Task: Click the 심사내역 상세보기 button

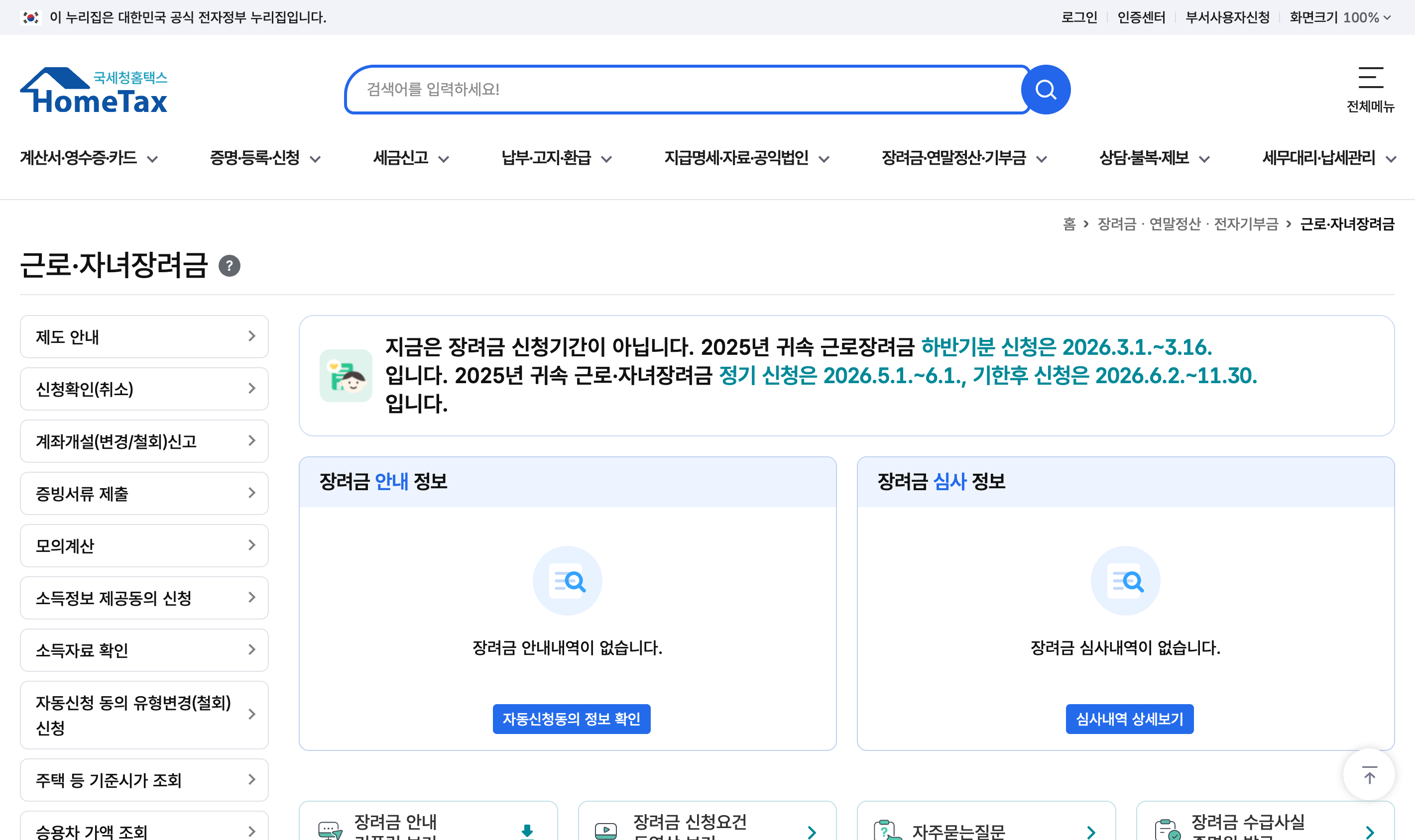Action: [1129, 719]
